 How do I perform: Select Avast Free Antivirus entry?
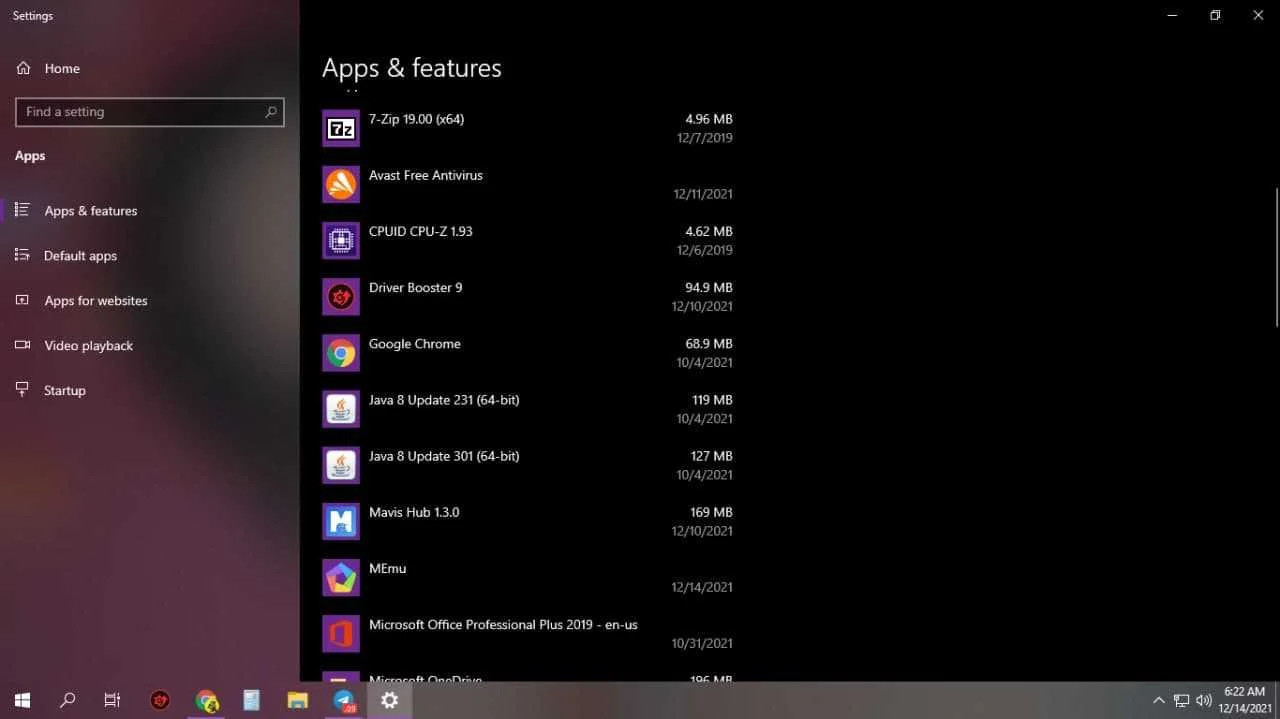(527, 184)
